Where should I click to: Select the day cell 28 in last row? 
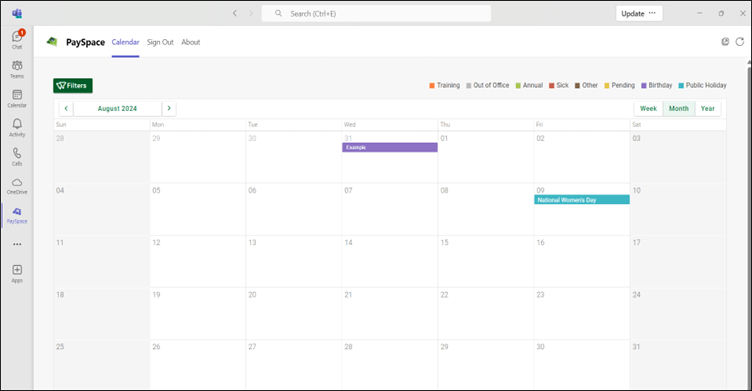point(389,365)
